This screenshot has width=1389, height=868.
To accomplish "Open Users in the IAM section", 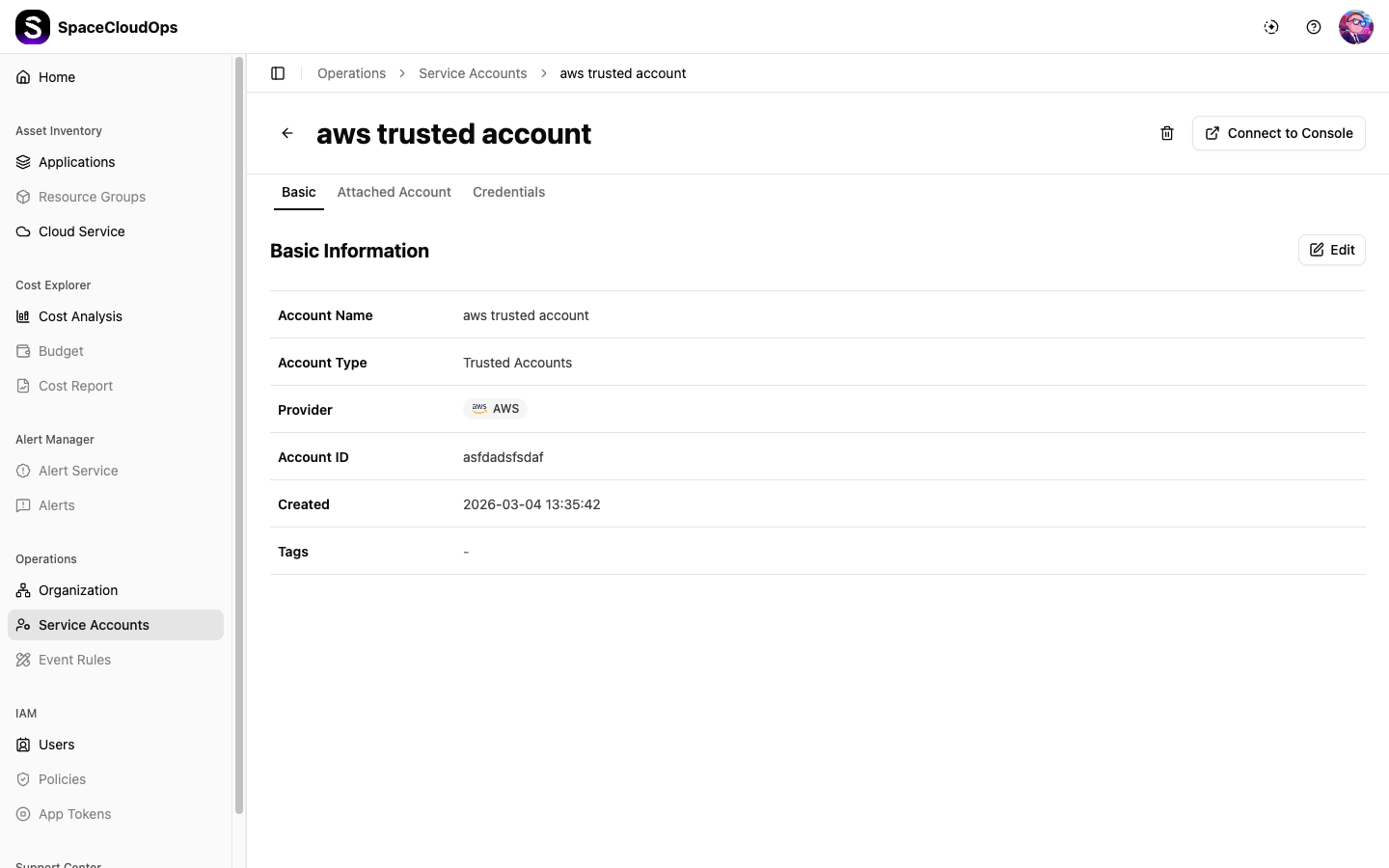I will (x=56, y=745).
